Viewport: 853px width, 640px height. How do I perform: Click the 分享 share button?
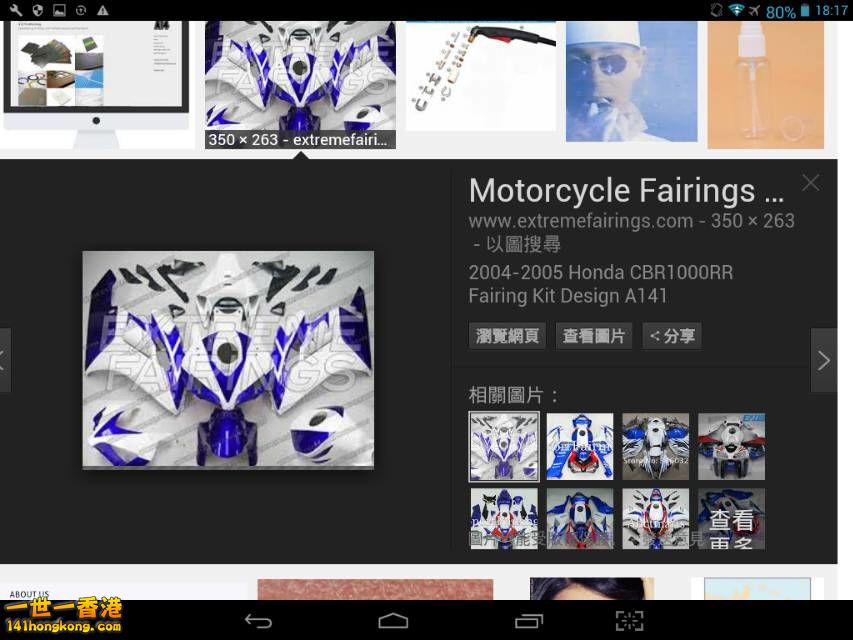[x=672, y=336]
